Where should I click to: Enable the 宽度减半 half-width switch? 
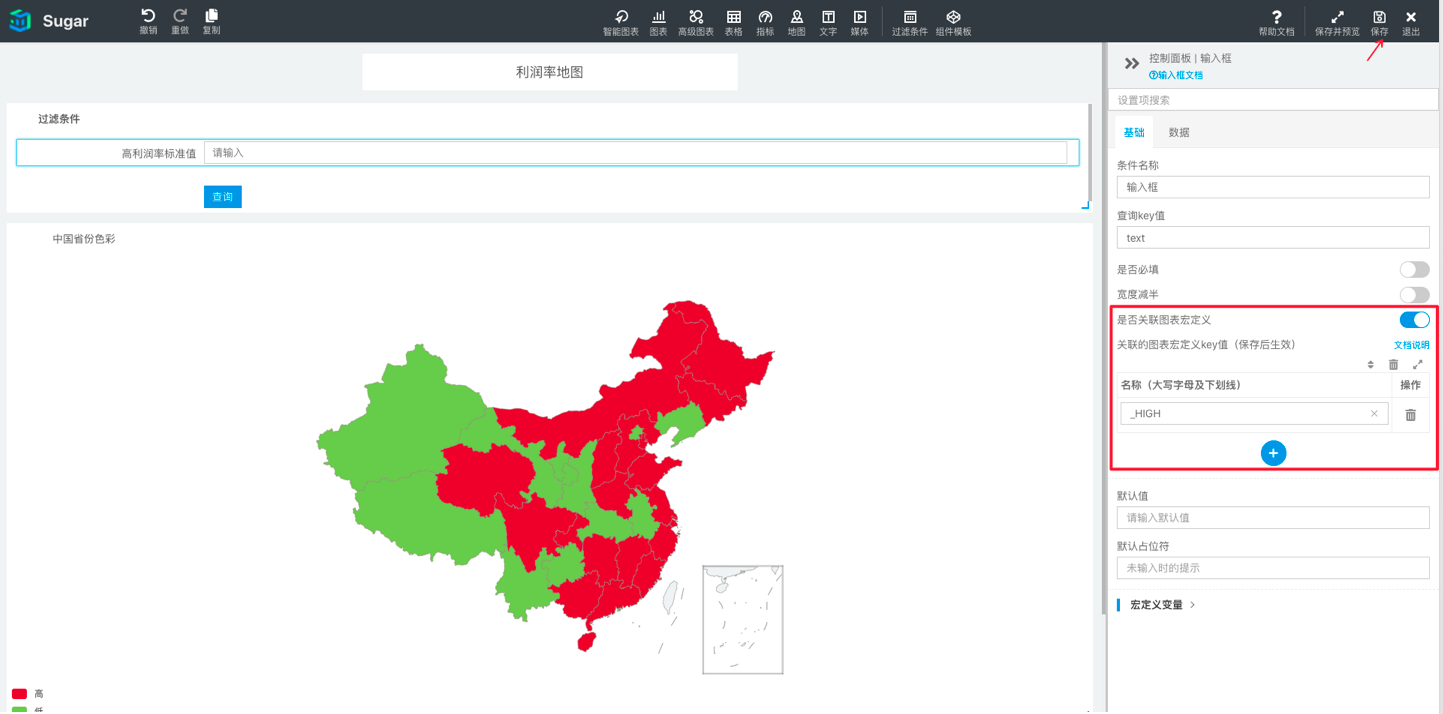click(1413, 295)
